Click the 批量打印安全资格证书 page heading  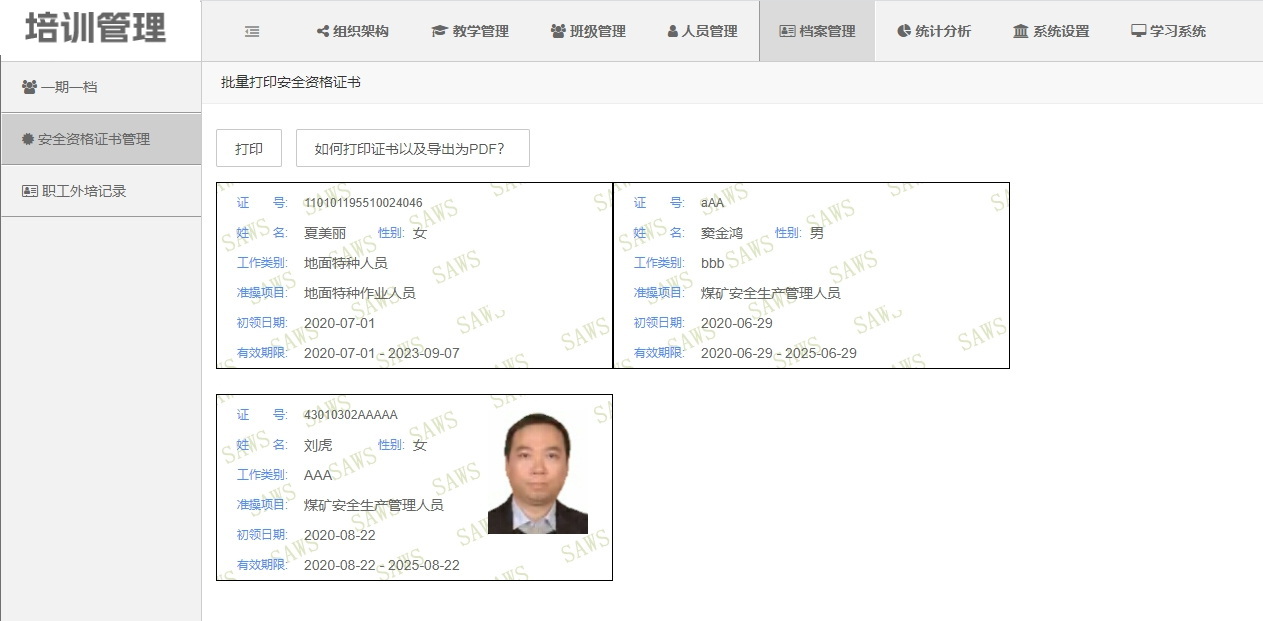coord(291,83)
